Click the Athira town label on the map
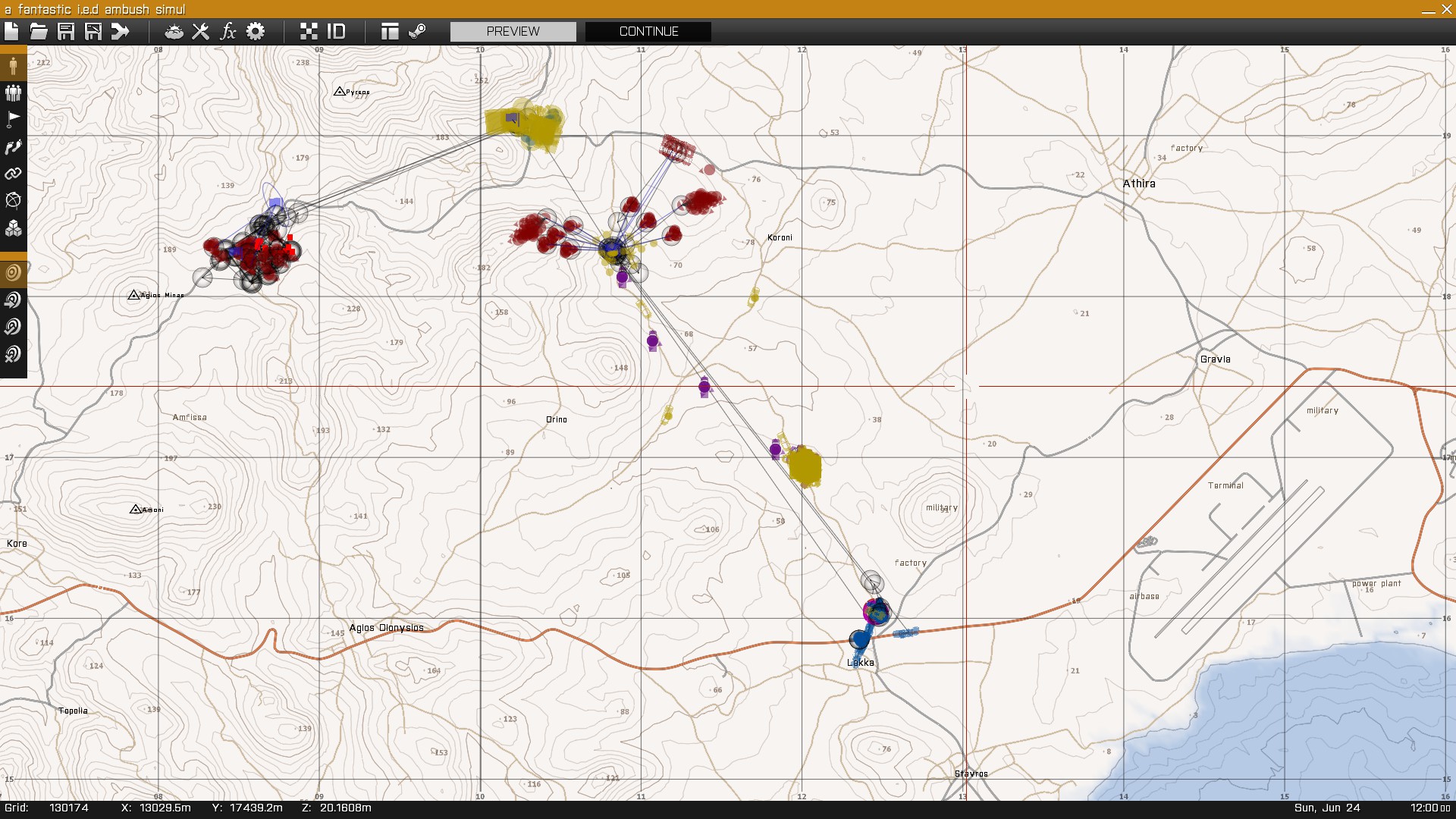The height and width of the screenshot is (819, 1456). click(1139, 184)
